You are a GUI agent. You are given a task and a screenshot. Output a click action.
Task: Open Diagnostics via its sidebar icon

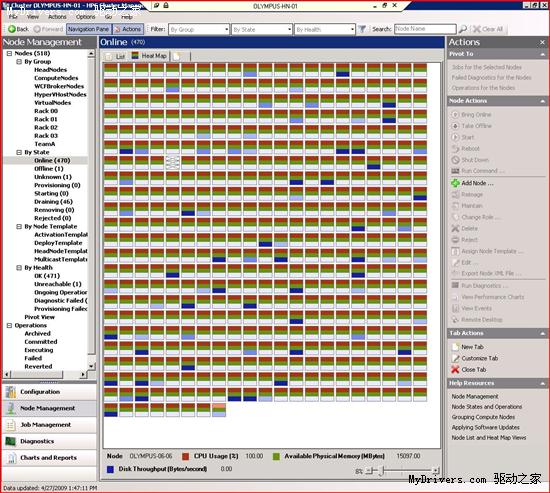coord(11,441)
